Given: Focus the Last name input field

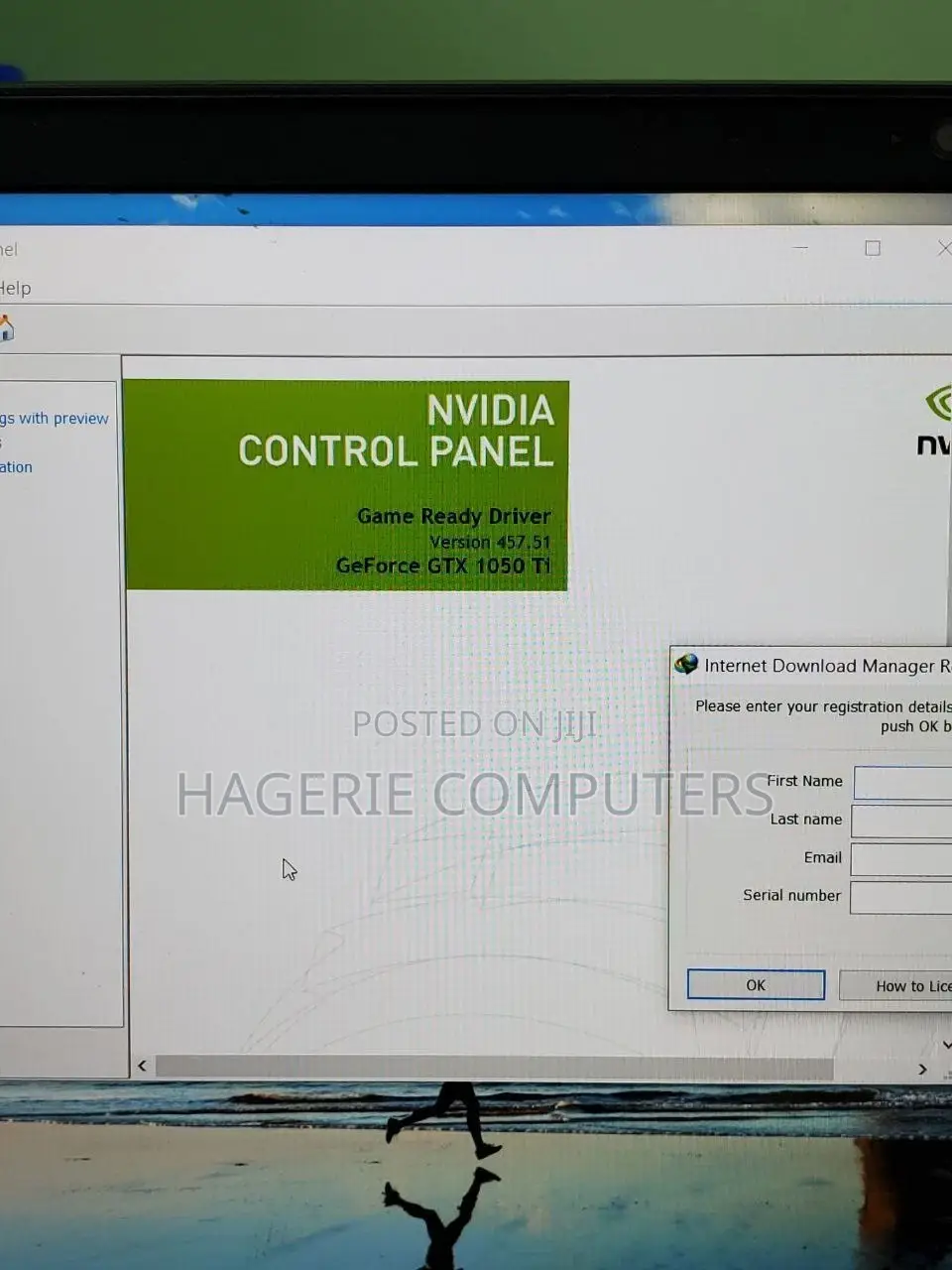Looking at the screenshot, I should click(901, 821).
